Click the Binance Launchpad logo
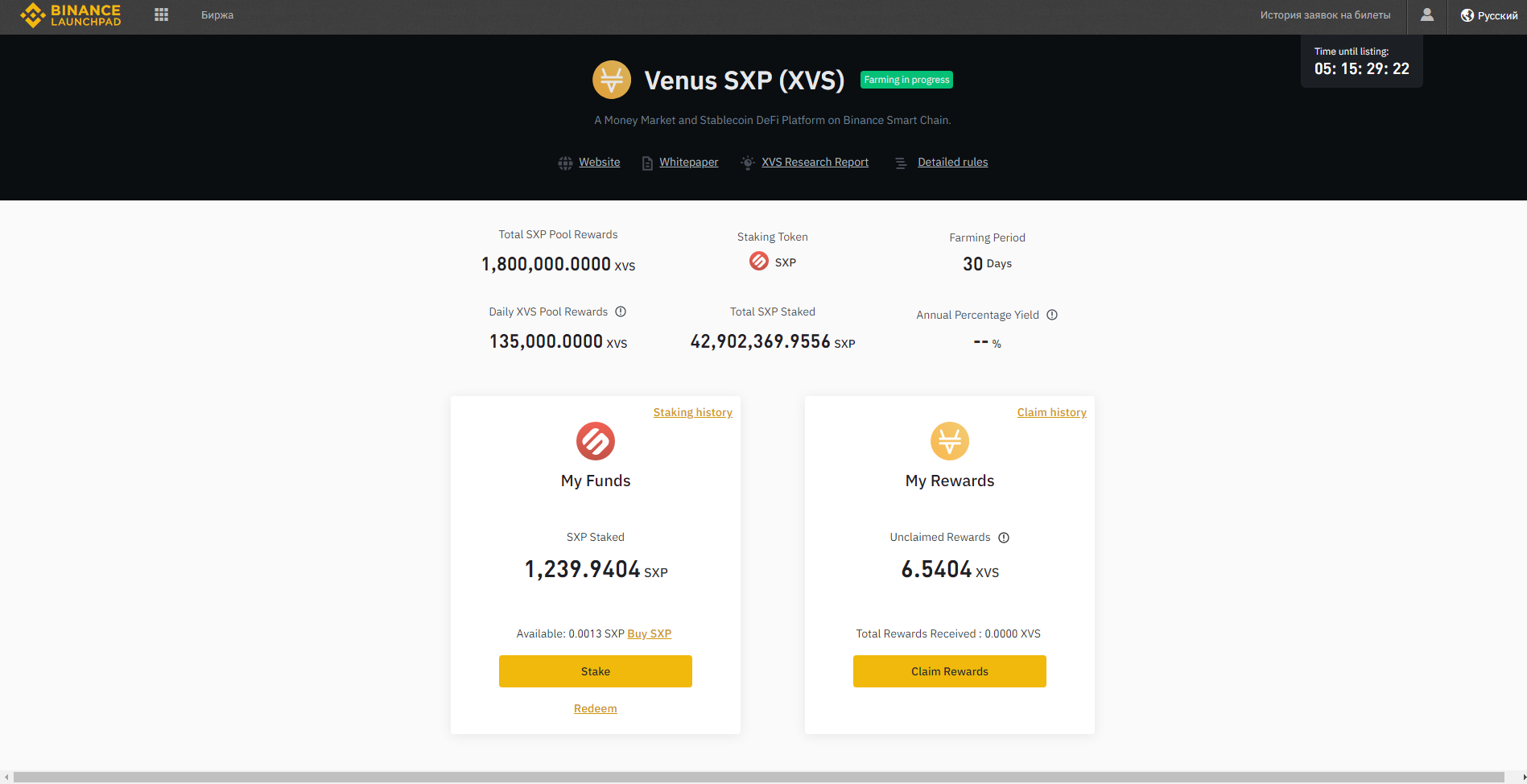Screen dimensions: 1527x784 pos(71,15)
